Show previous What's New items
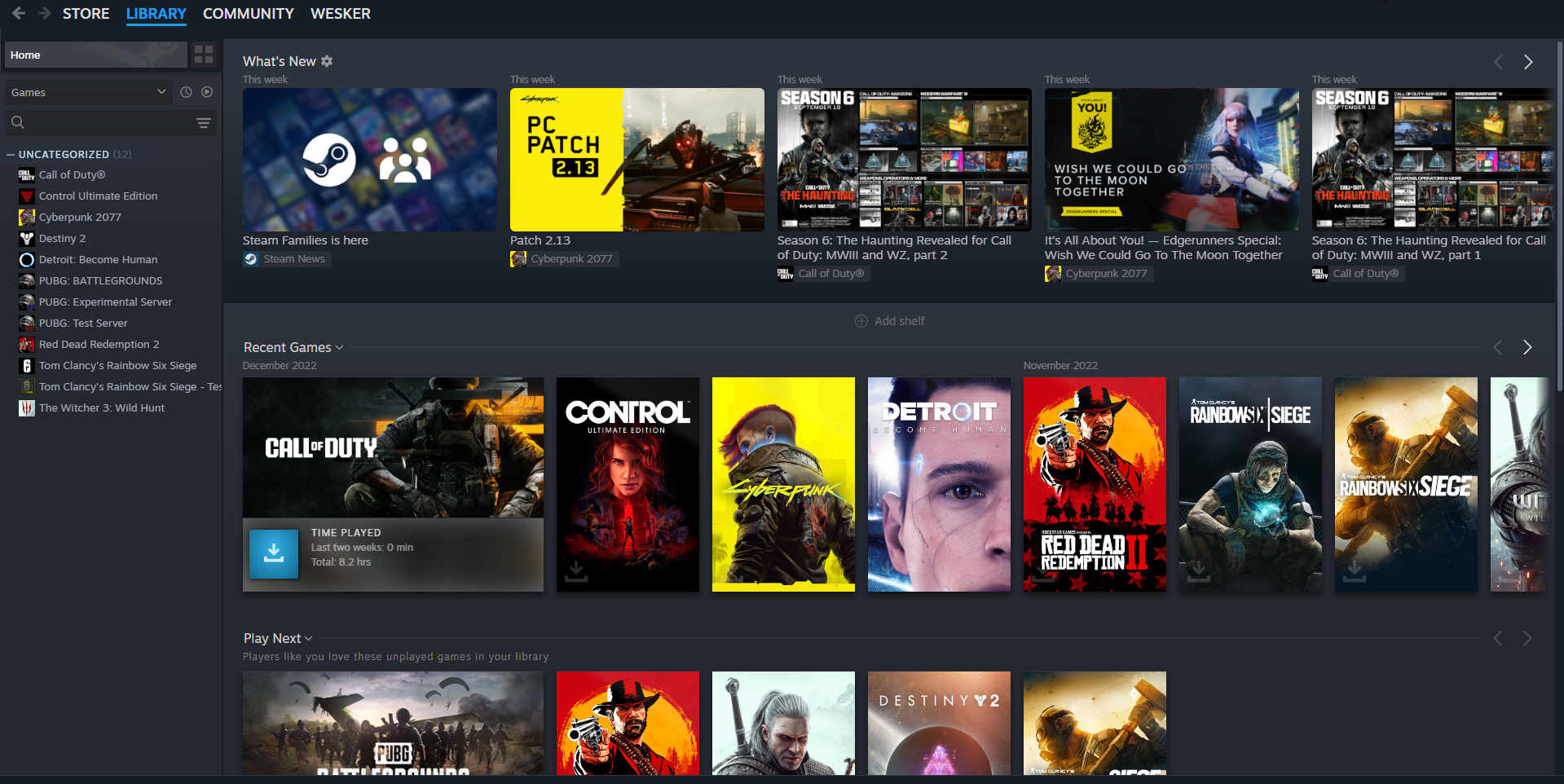 (1498, 62)
